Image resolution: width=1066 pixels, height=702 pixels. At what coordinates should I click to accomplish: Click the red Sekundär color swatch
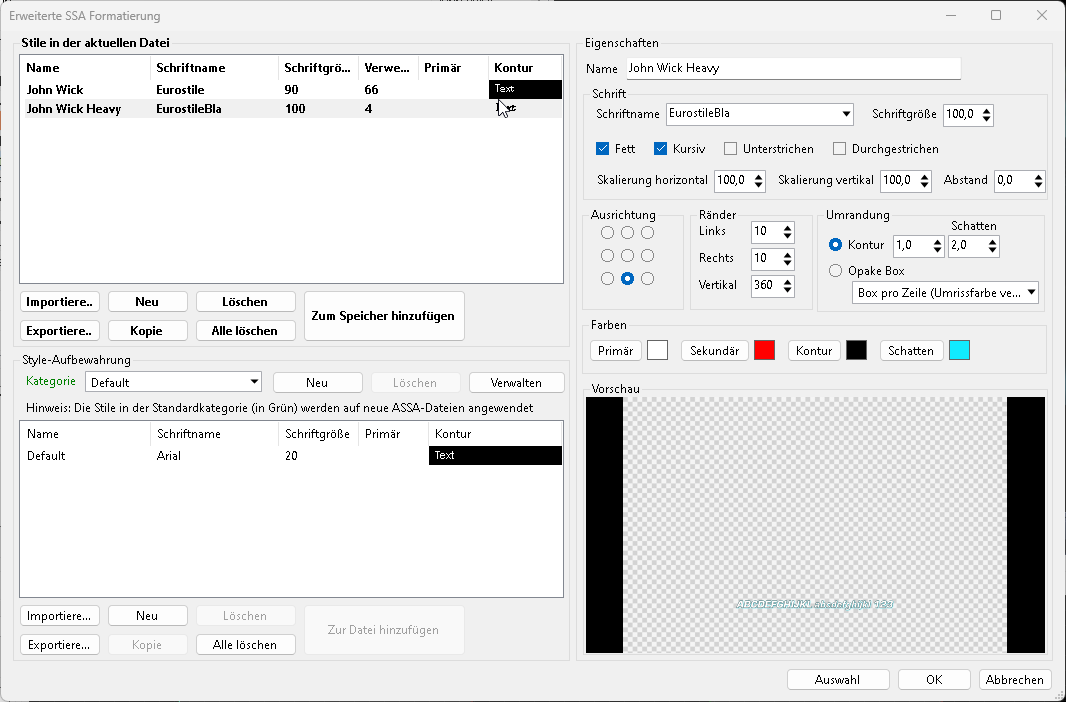[x=764, y=351]
